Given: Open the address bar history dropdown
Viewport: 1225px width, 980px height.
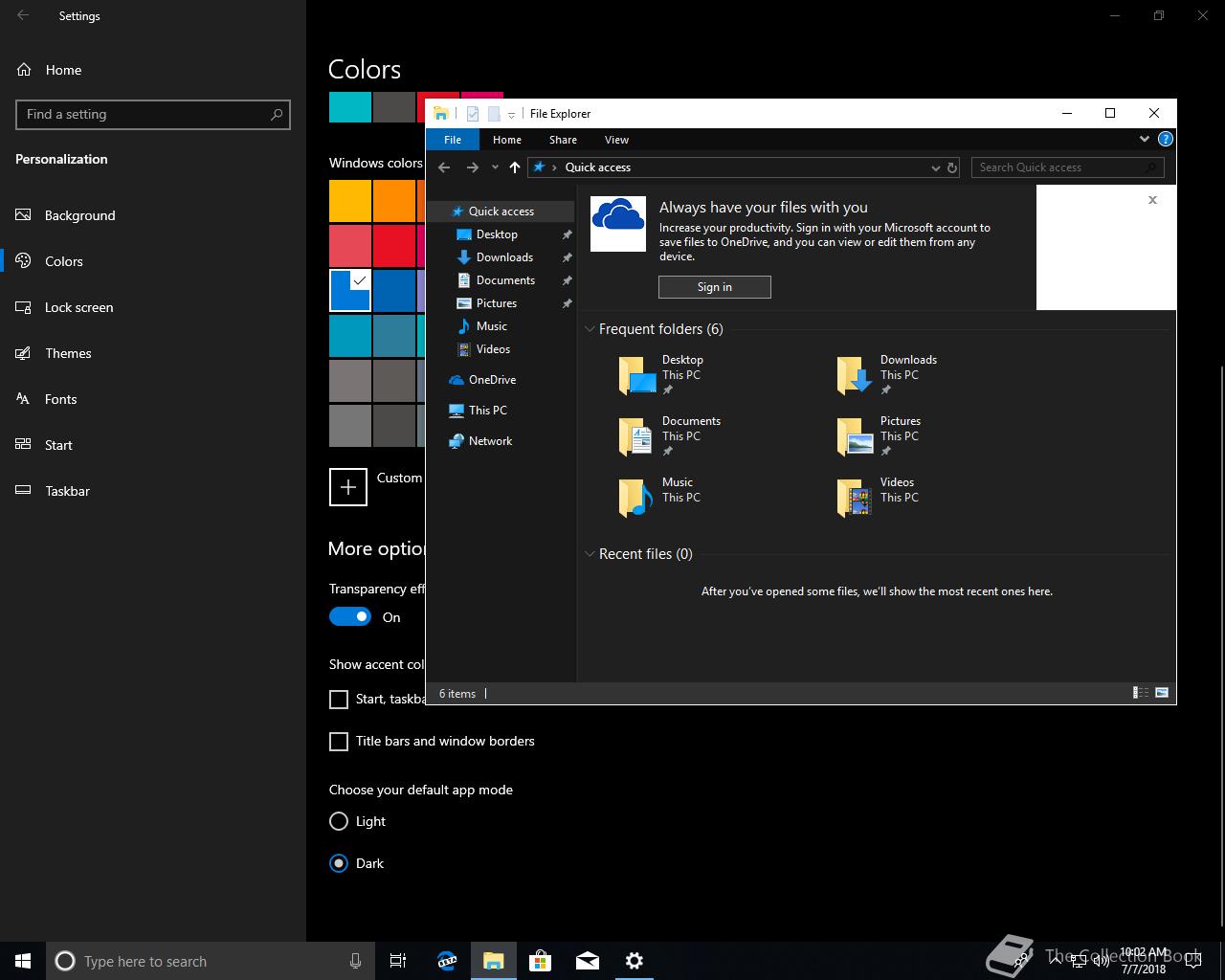Looking at the screenshot, I should pos(936,167).
